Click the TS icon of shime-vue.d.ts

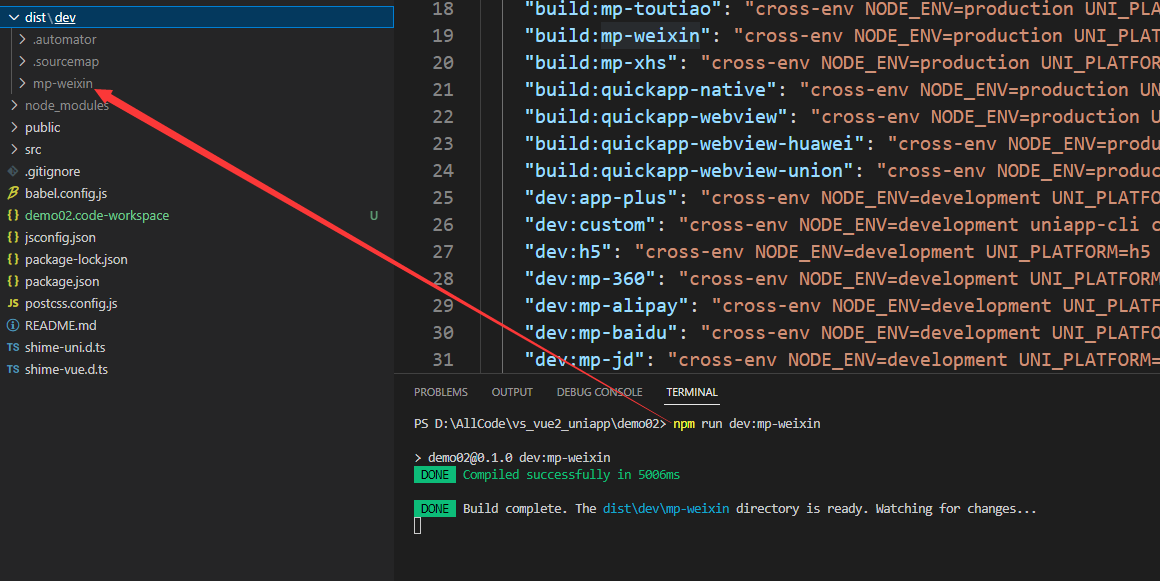[13, 369]
